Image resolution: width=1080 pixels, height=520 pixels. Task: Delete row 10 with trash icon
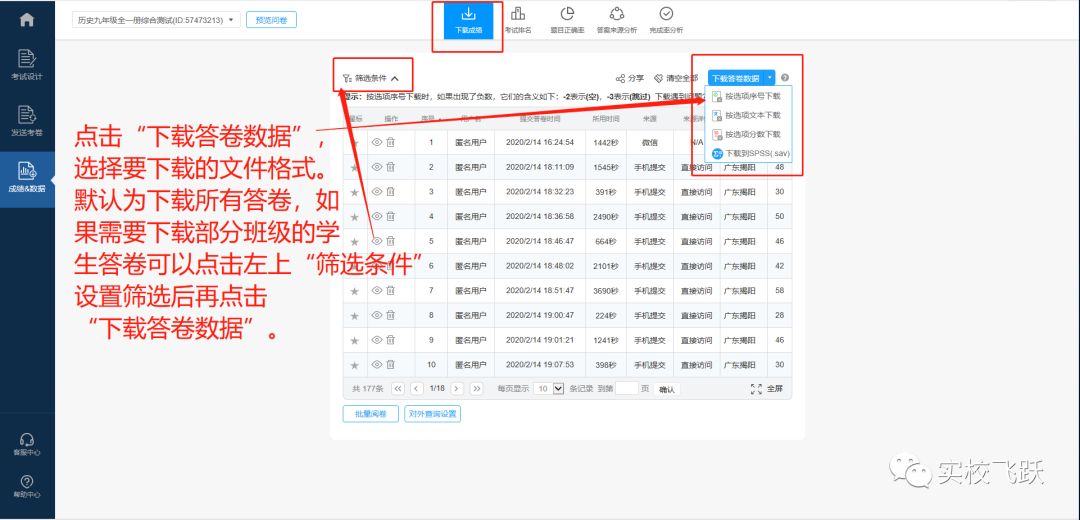click(391, 365)
